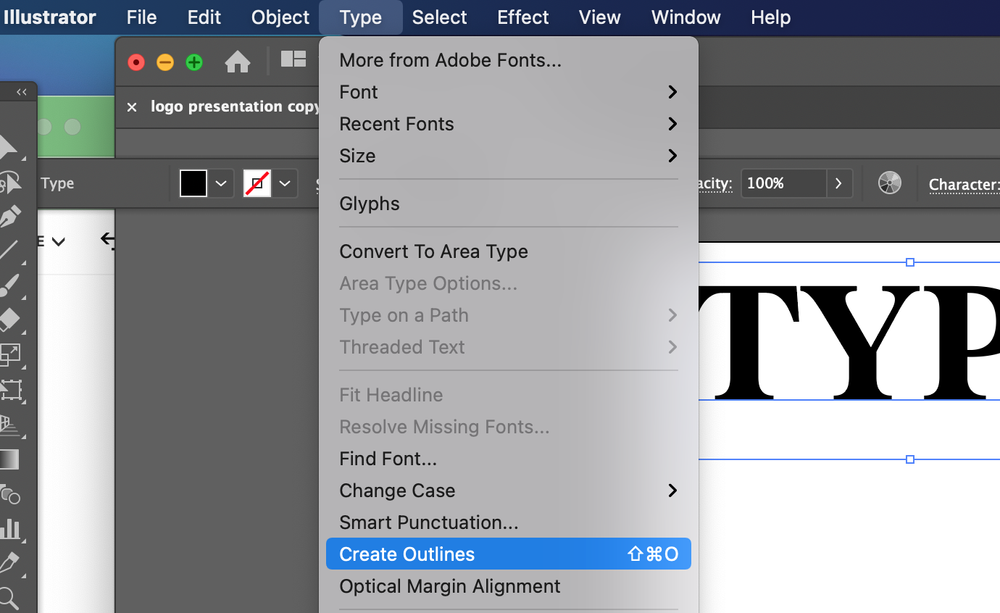Image resolution: width=1000 pixels, height=613 pixels.
Task: Click the opacity 100% input field
Action: point(784,184)
